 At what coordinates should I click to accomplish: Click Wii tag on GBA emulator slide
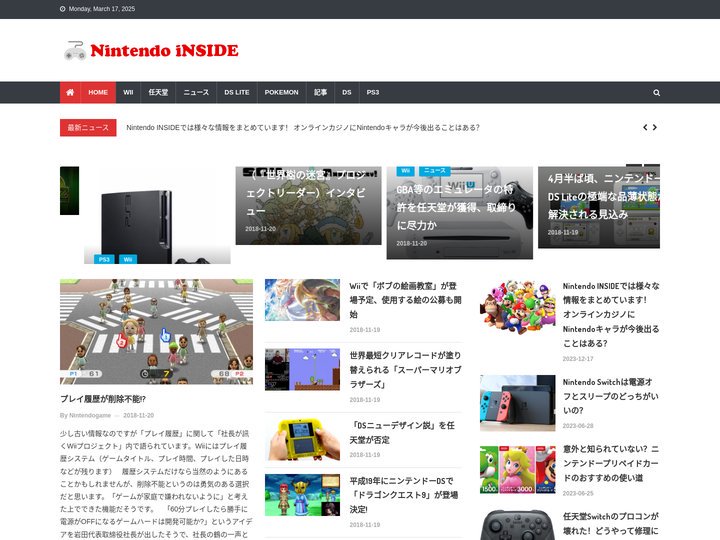click(x=405, y=171)
